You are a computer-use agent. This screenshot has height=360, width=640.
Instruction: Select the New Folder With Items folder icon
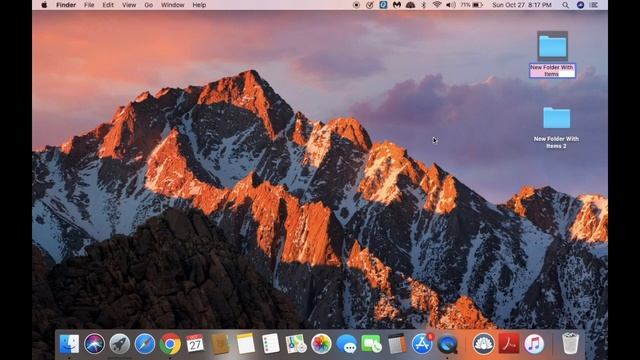click(x=552, y=46)
